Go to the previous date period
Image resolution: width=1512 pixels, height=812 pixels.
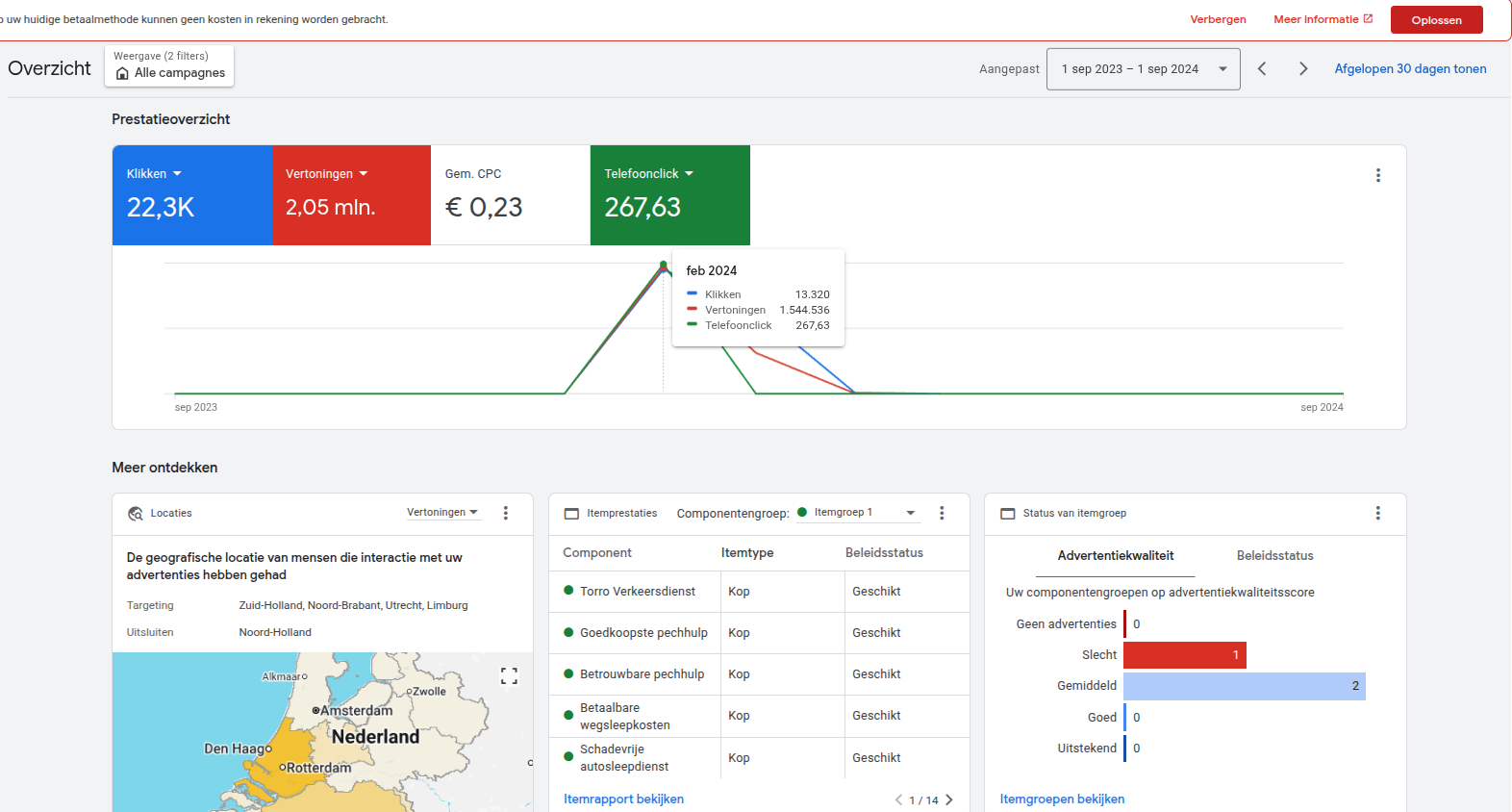coord(1262,68)
